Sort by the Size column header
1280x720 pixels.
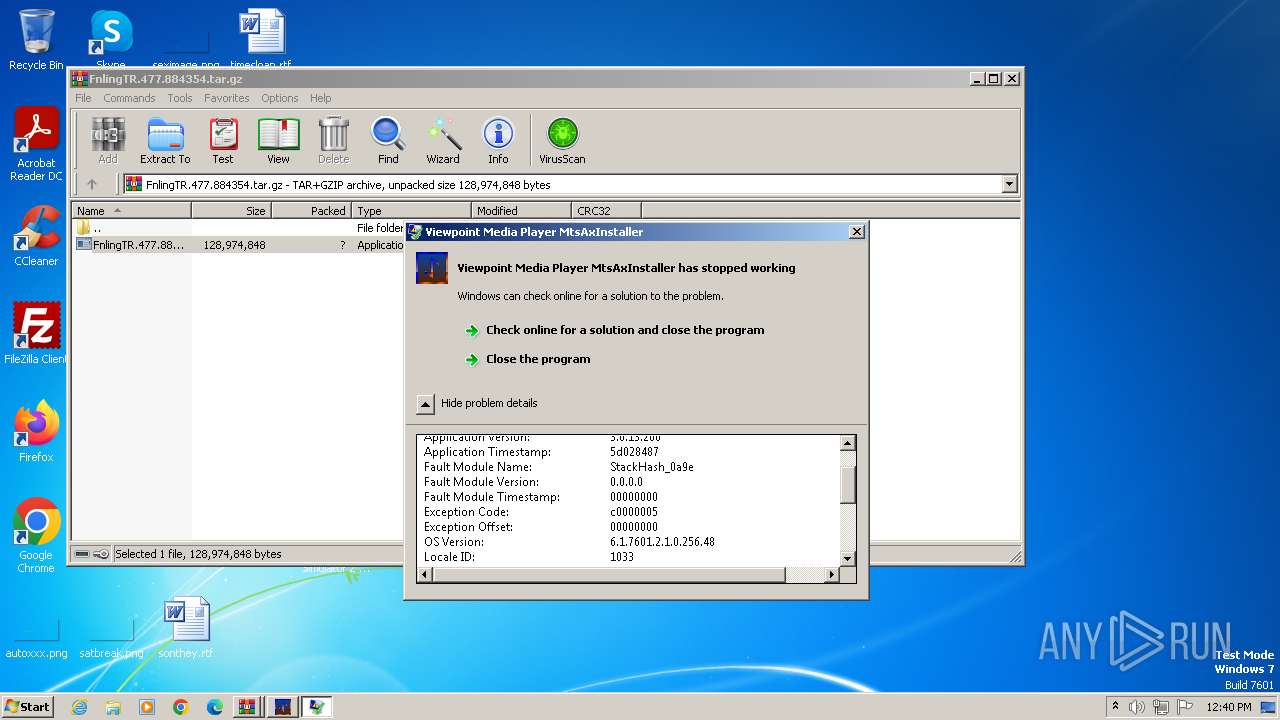232,210
